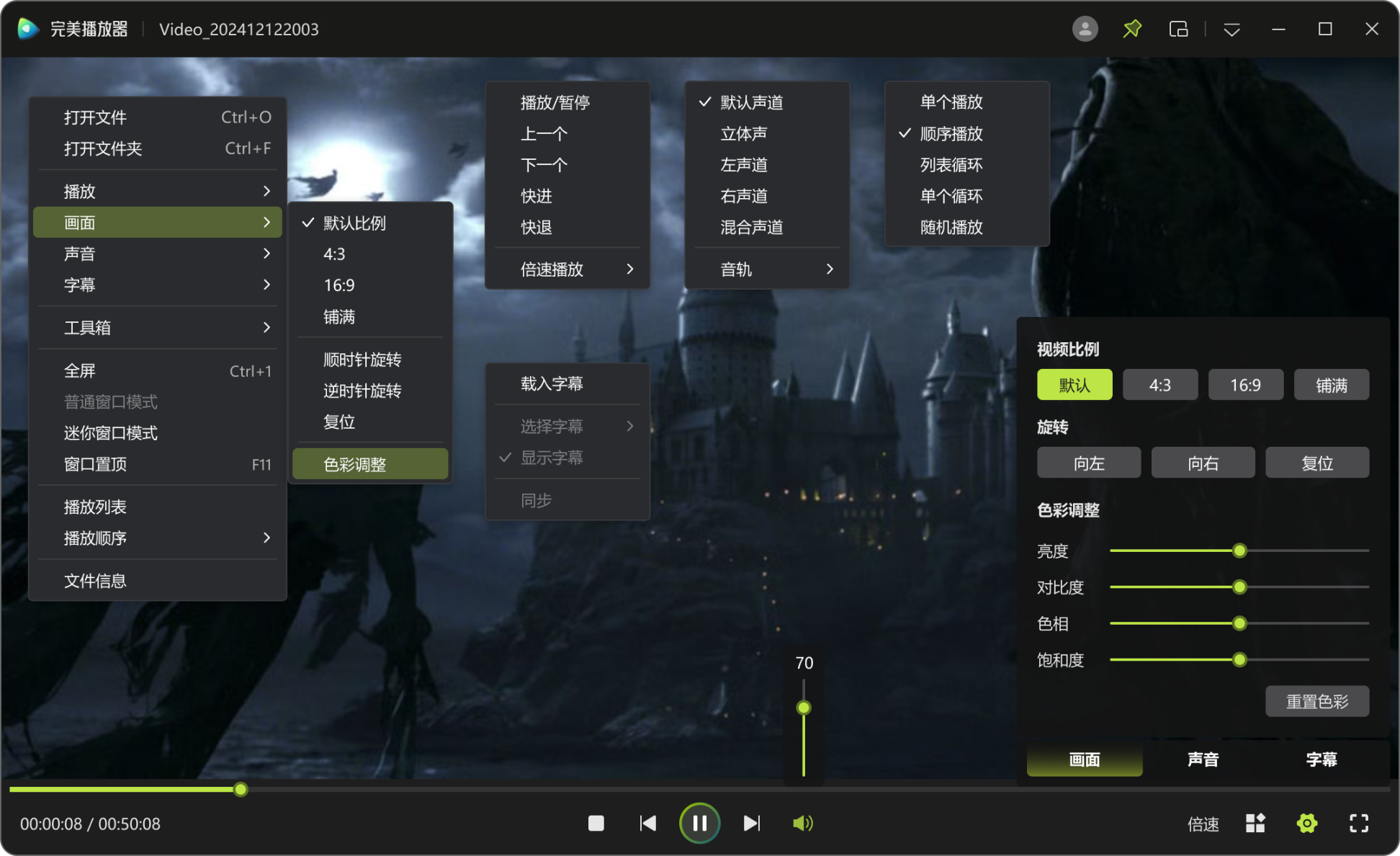The height and width of the screenshot is (856, 1400).
Task: Enter fullscreen using the corner icon
Action: tap(1358, 823)
